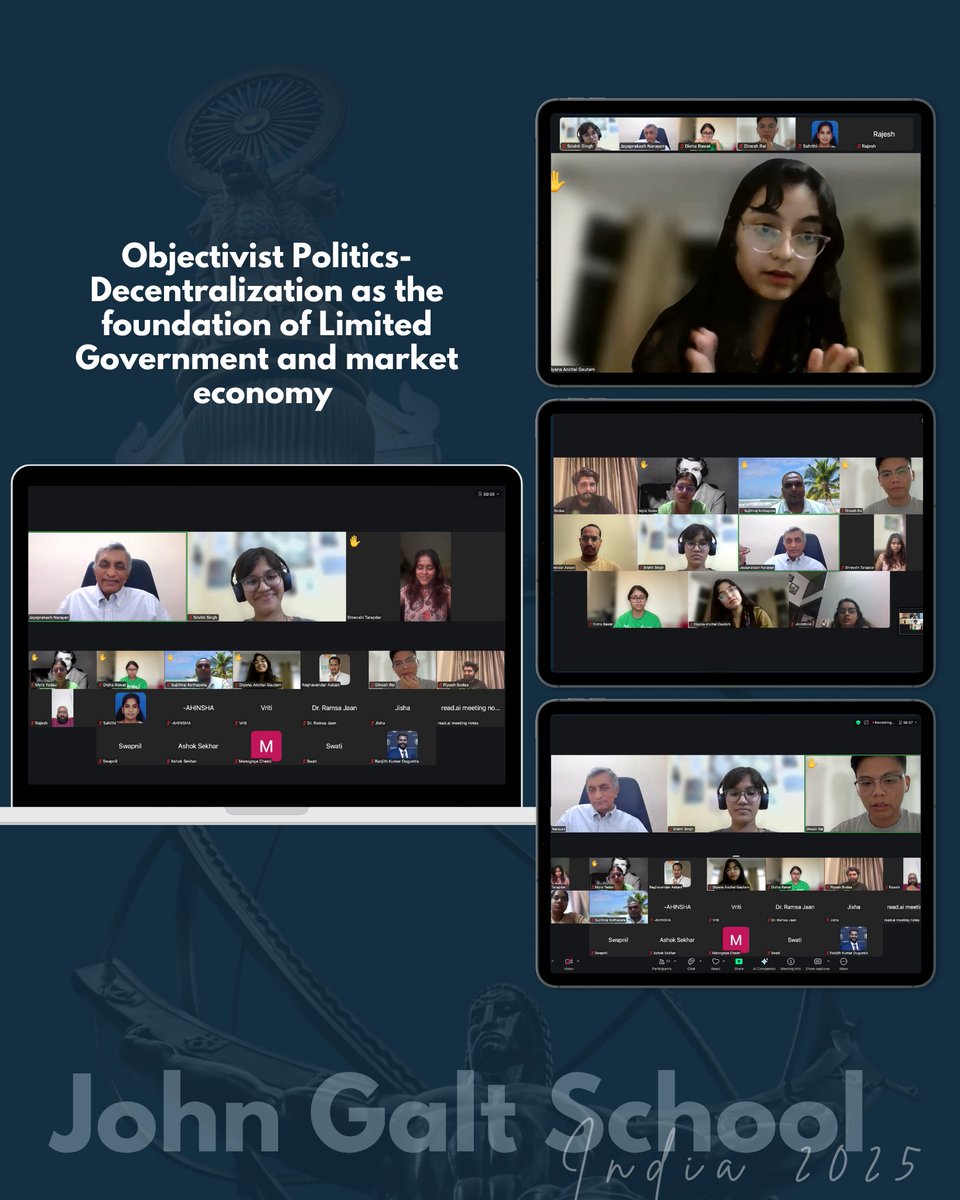960x1200 pixels.
Task: Click the green Share screen icon
Action: pyautogui.click(x=739, y=962)
